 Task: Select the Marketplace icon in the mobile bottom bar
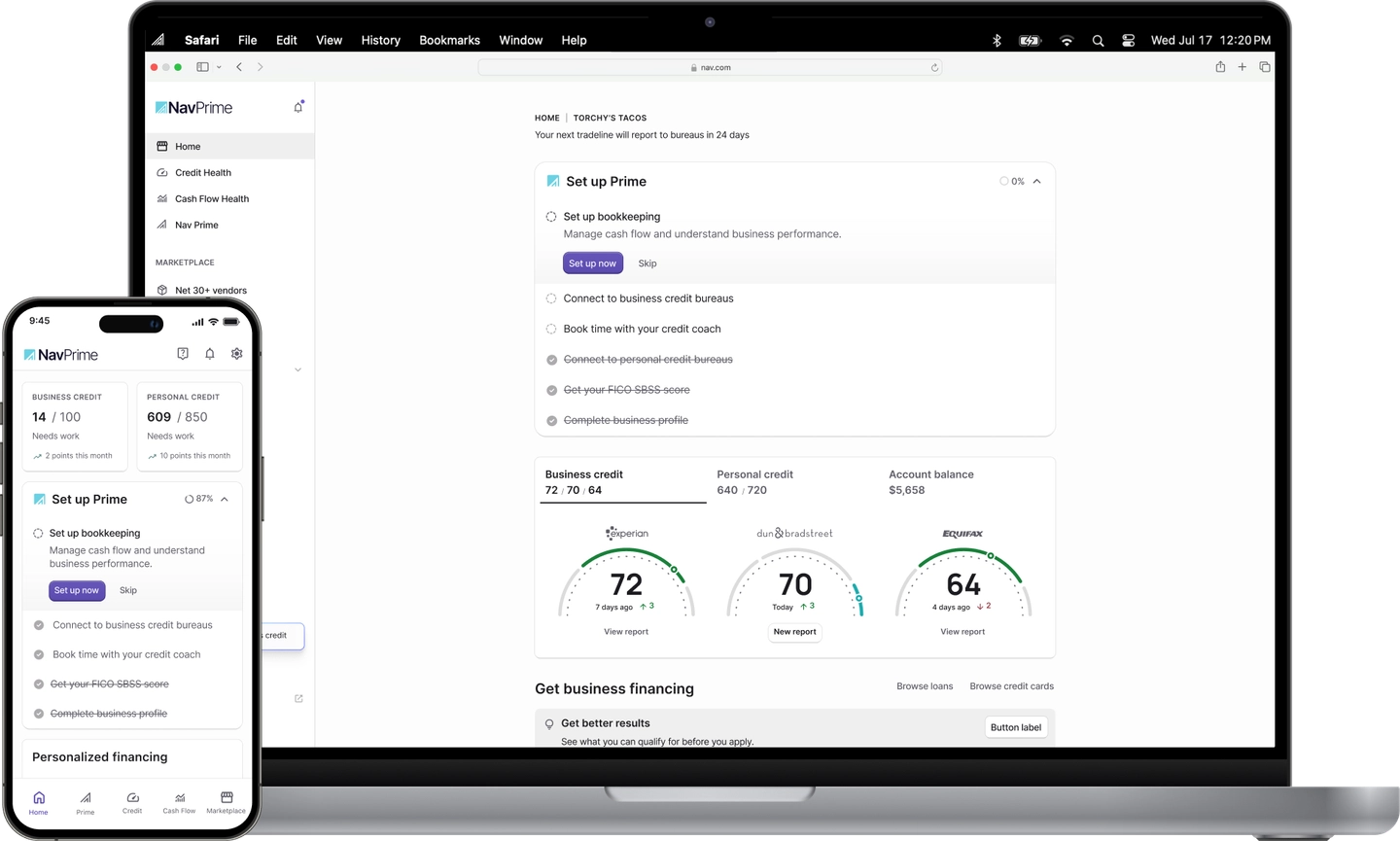[x=226, y=801]
